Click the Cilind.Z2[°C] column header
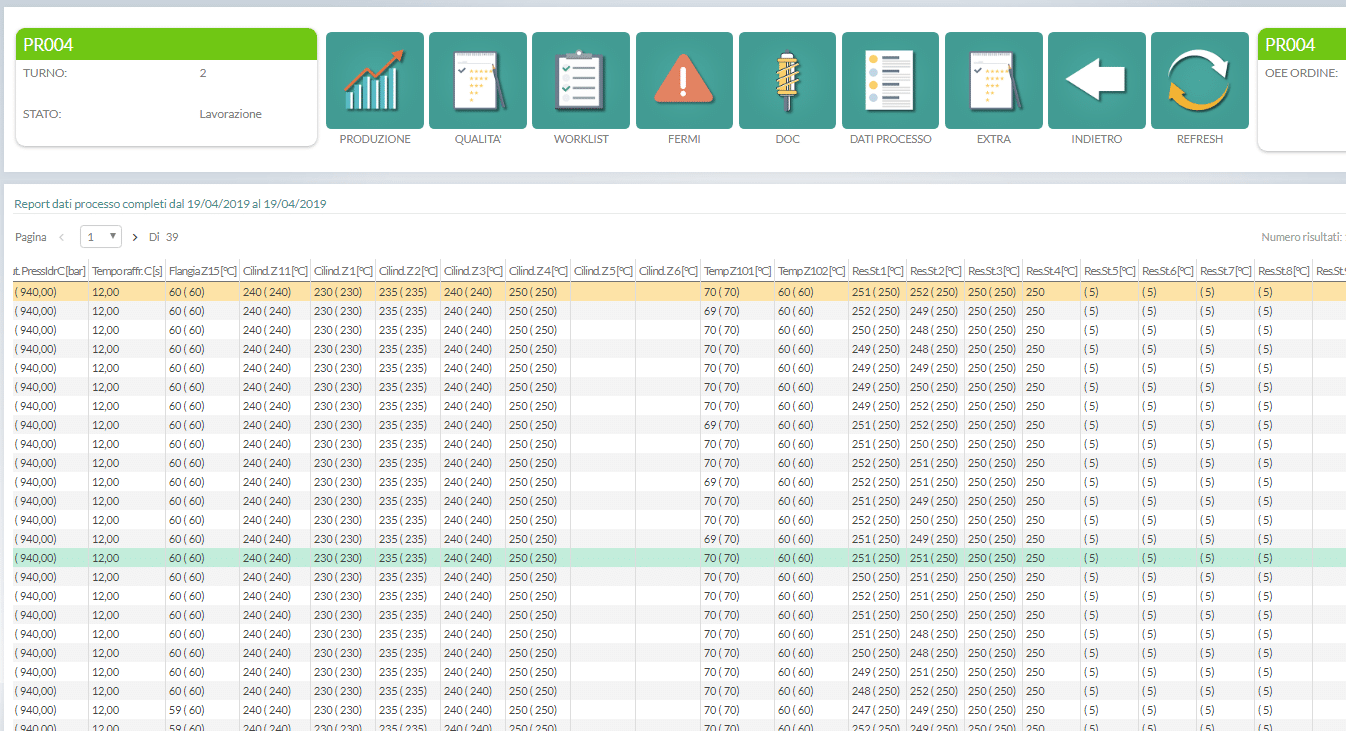 point(408,271)
